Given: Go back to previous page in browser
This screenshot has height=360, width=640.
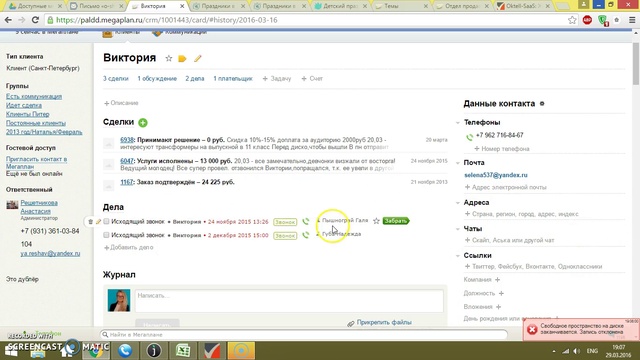Looking at the screenshot, I should pos(8,20).
